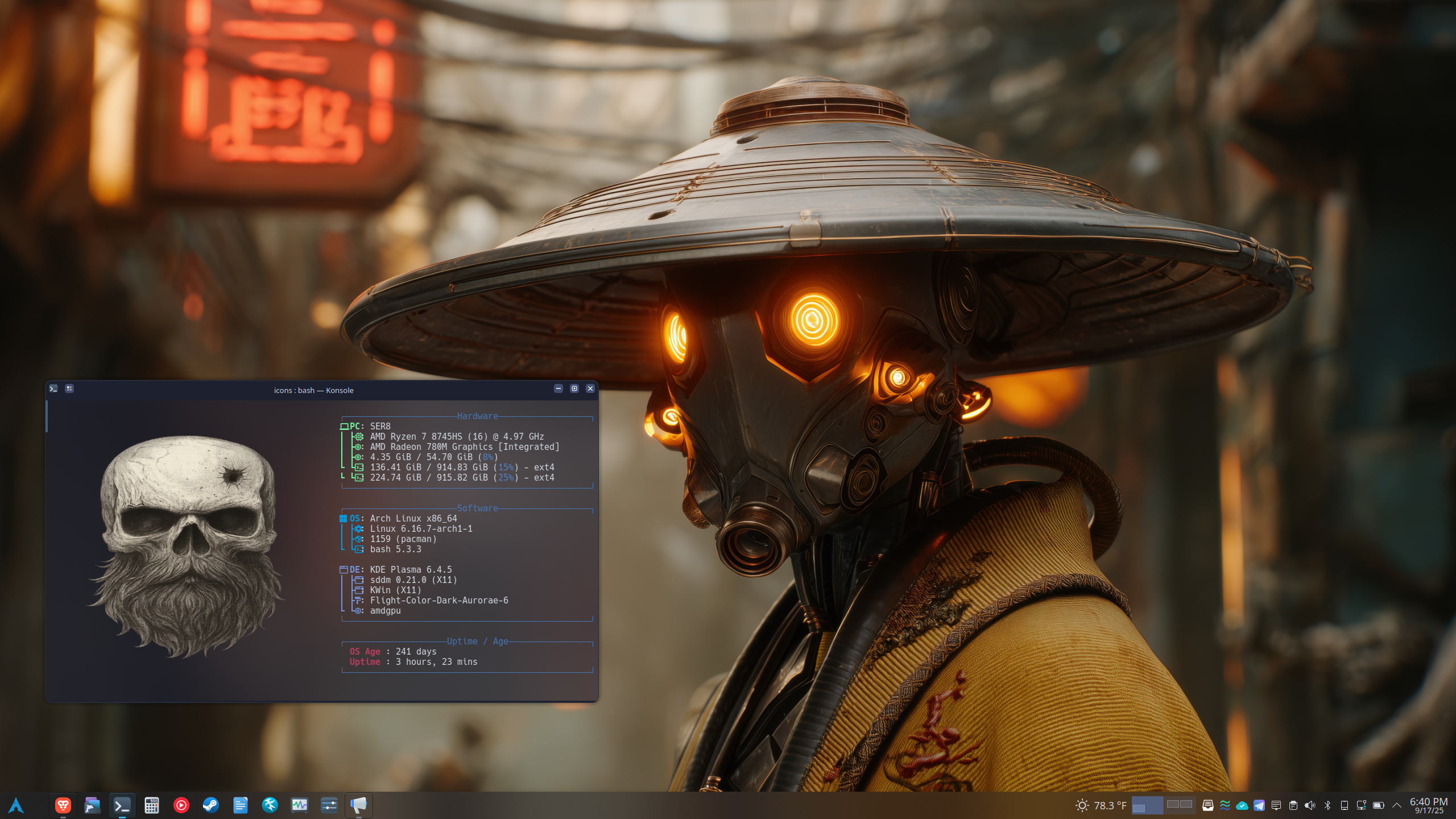Open the Arch Linux application launcher
The width and height of the screenshot is (1456, 819).
pos(16,805)
